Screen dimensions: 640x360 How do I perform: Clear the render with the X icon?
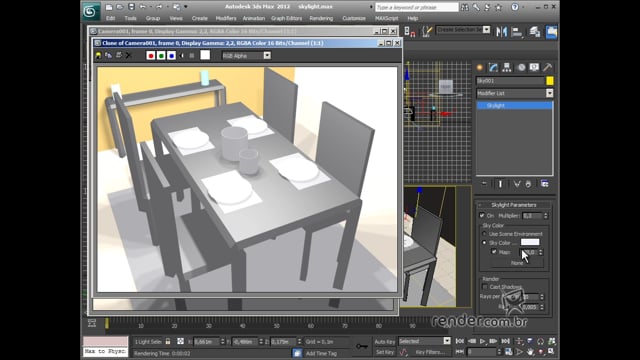pos(128,56)
